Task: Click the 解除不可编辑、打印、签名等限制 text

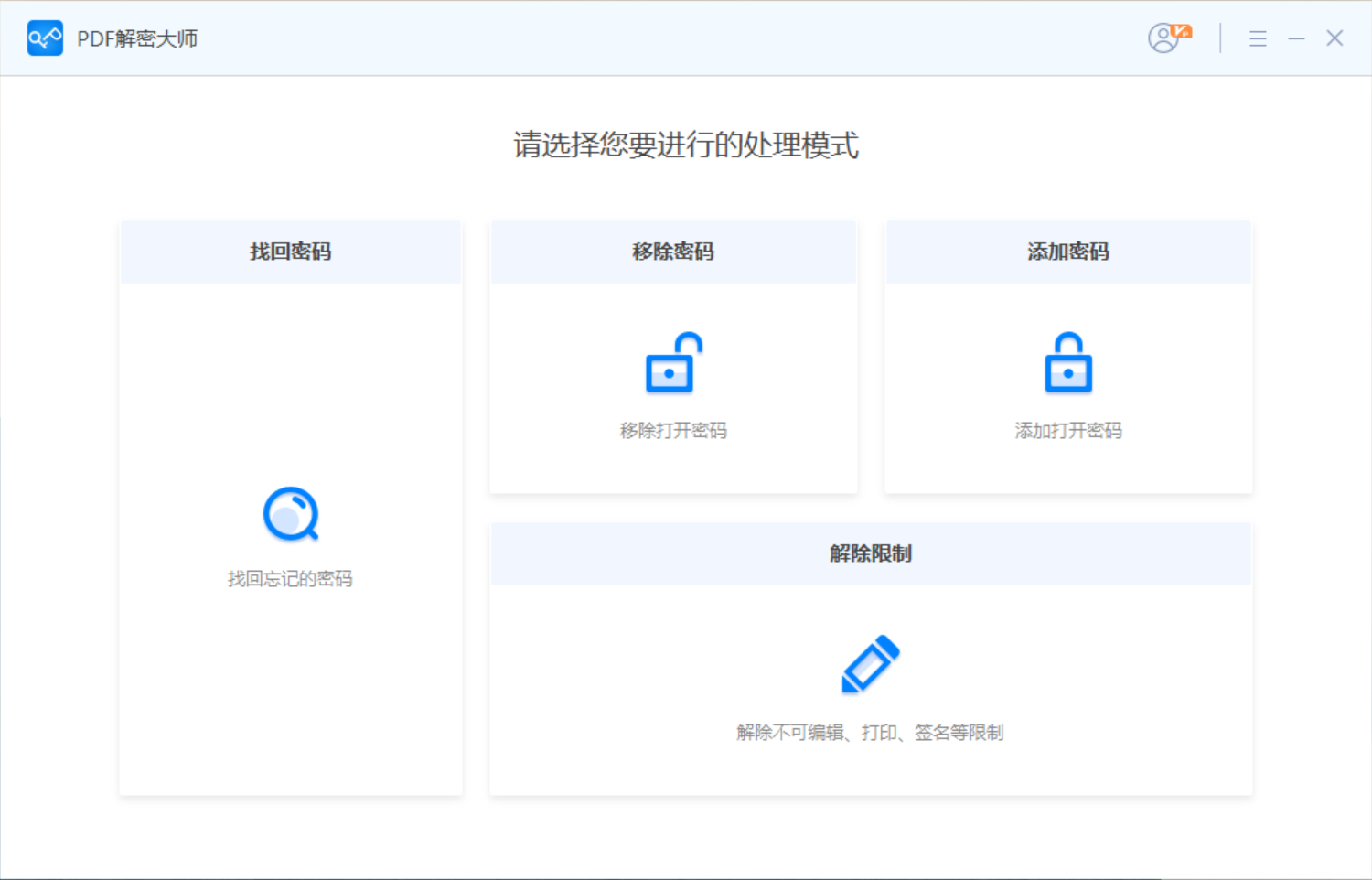Action: pos(869,731)
